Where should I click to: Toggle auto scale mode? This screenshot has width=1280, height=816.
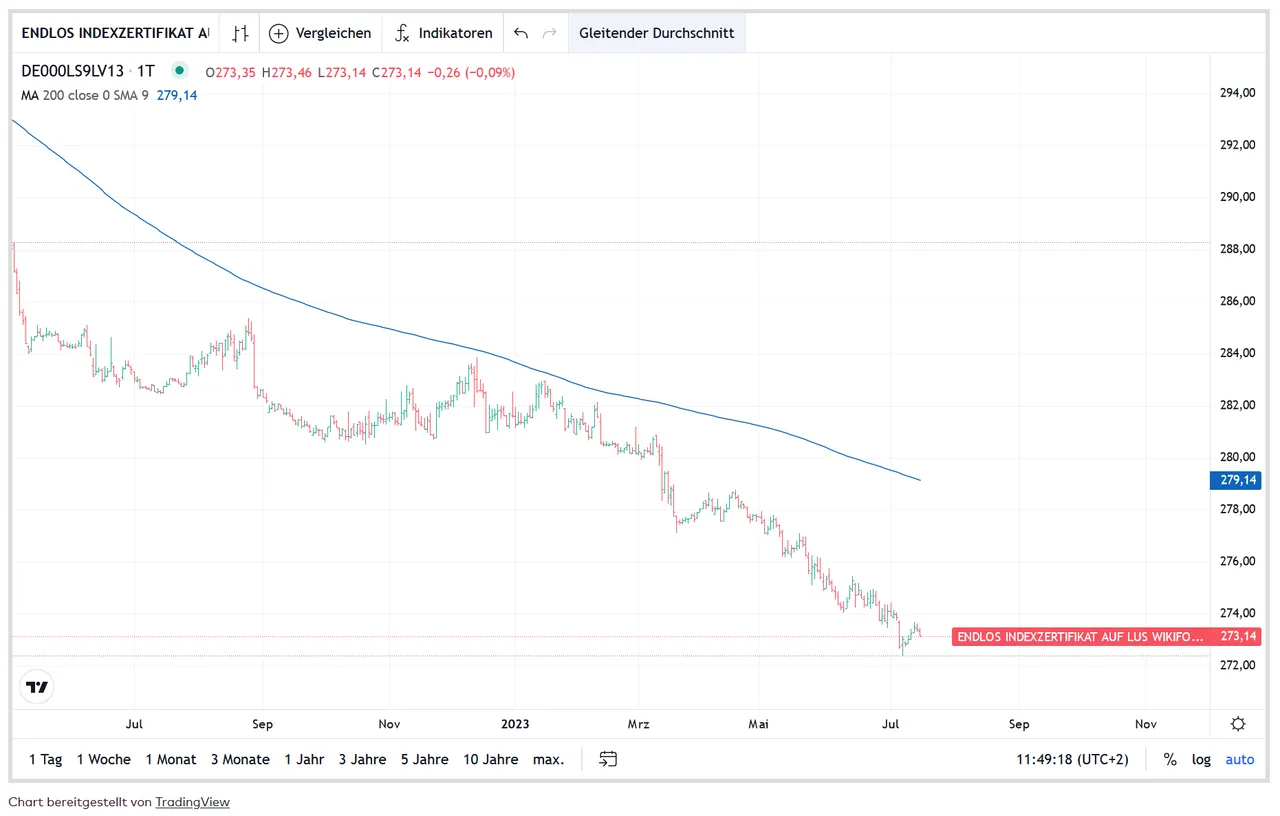(1240, 759)
